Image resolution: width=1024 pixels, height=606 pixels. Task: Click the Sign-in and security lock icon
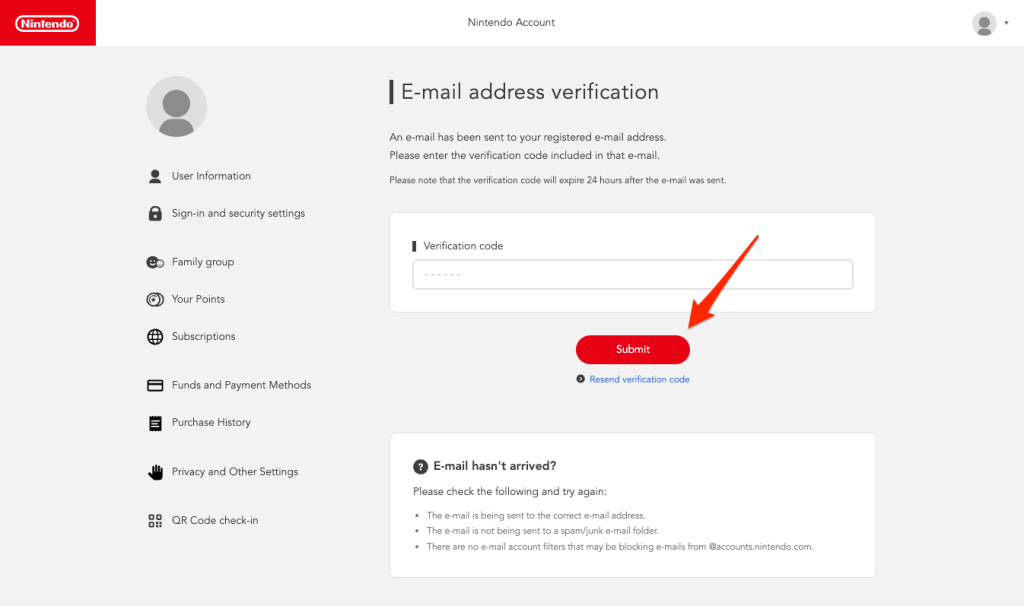tap(155, 213)
